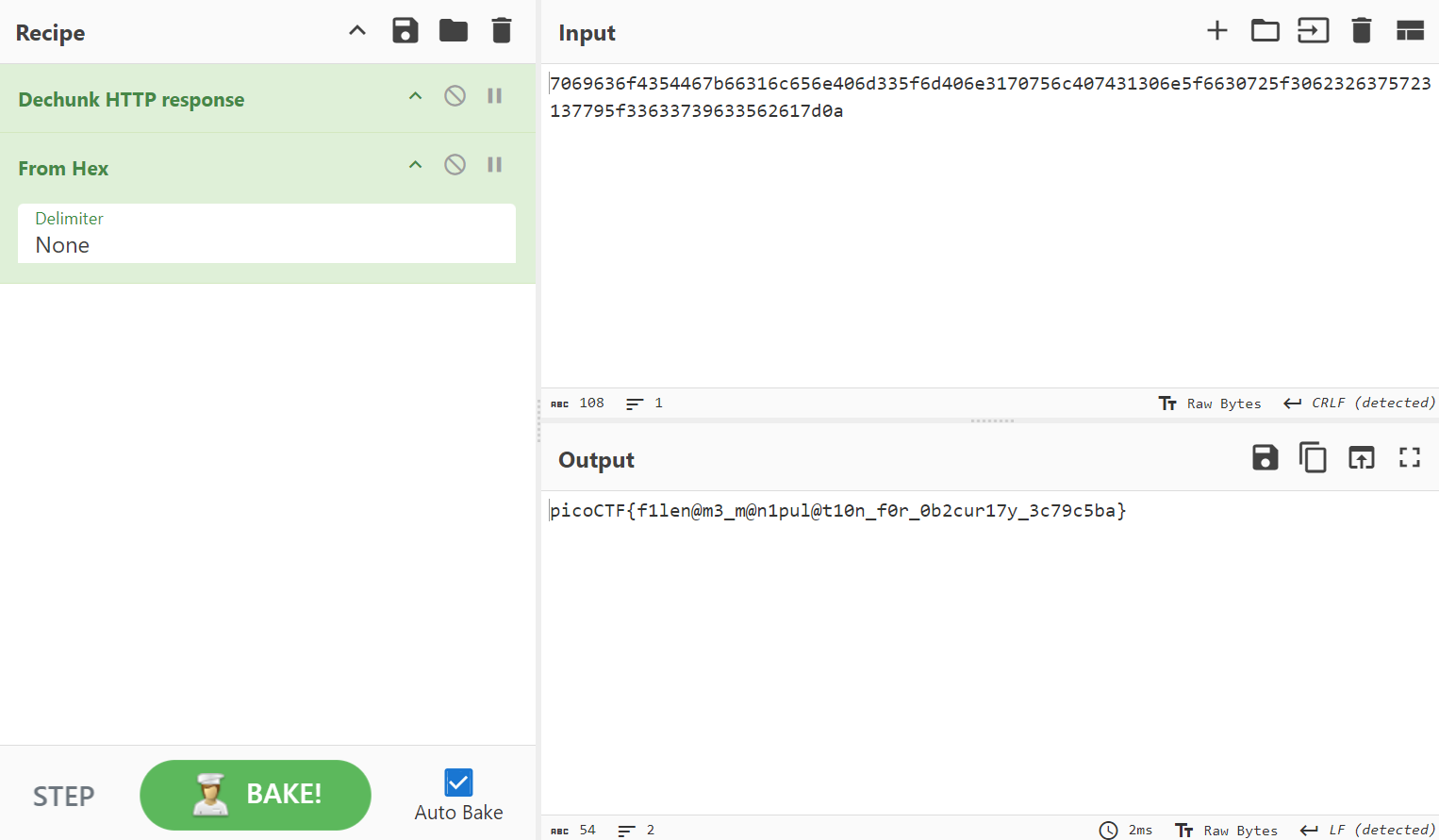1439x840 pixels.
Task: Disable the From Hex operation
Action: tap(455, 165)
